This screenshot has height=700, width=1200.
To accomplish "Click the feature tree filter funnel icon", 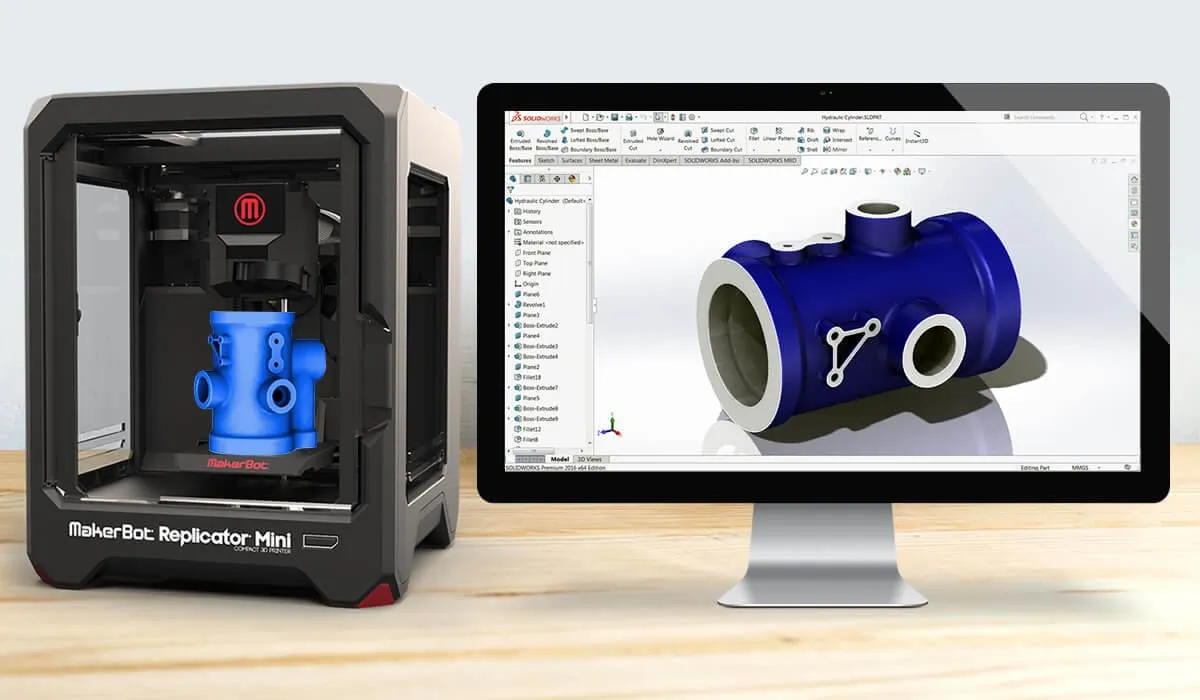I will tap(510, 190).
